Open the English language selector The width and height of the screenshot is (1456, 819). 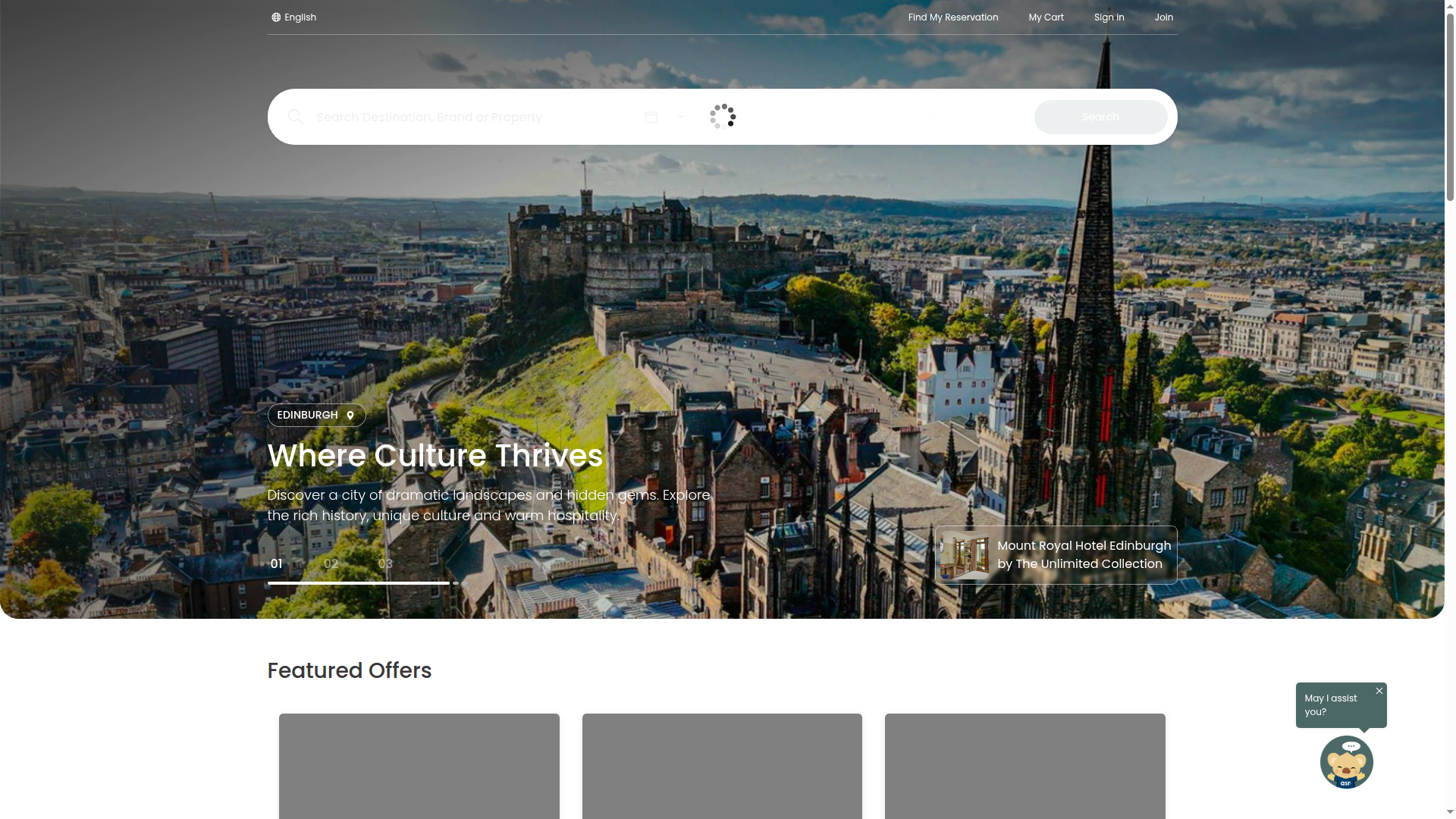pos(300,17)
